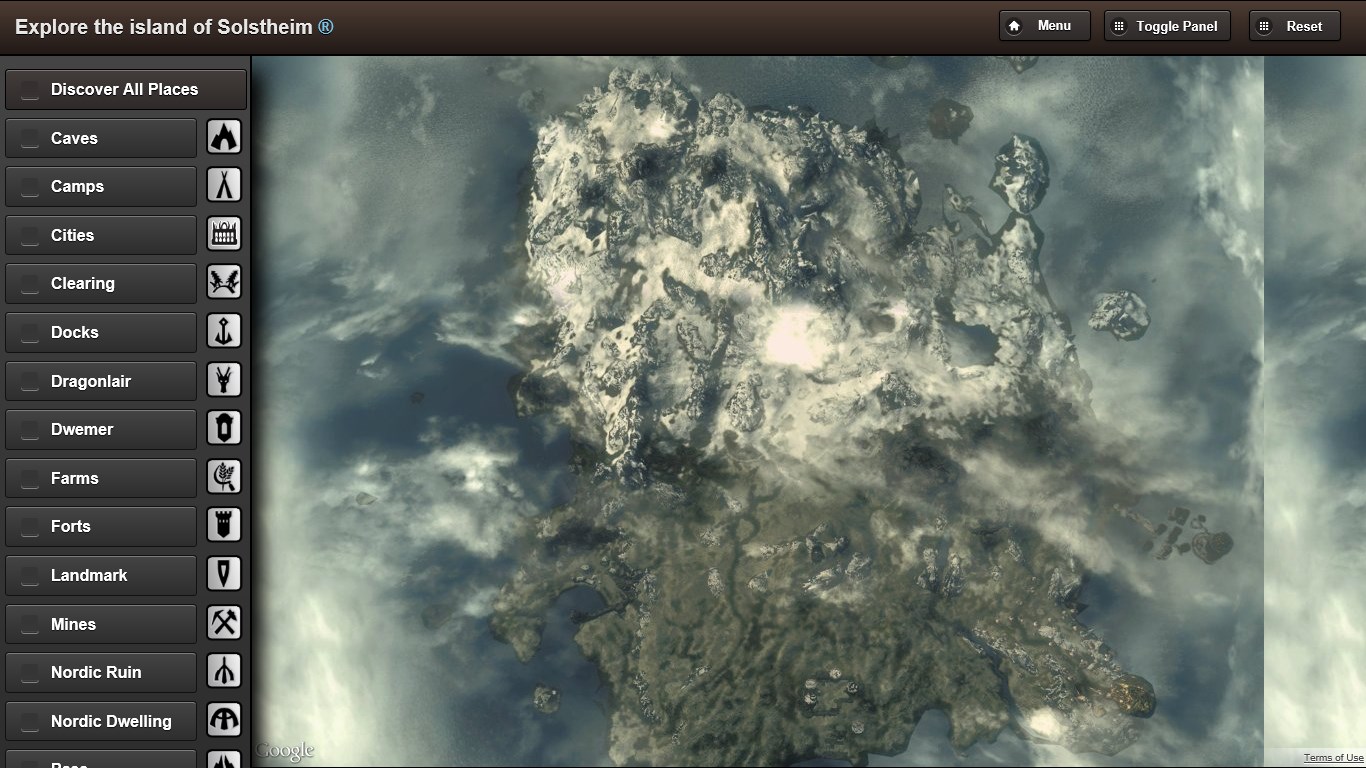This screenshot has width=1366, height=768.
Task: Click the registered symbol link after Solstheim
Action: (326, 27)
